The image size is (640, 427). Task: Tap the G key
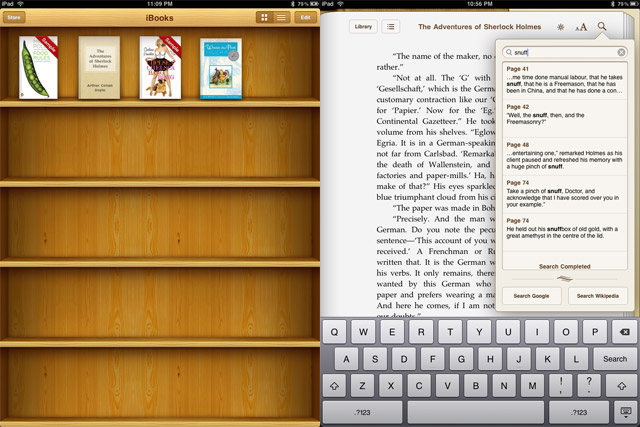pos(462,359)
